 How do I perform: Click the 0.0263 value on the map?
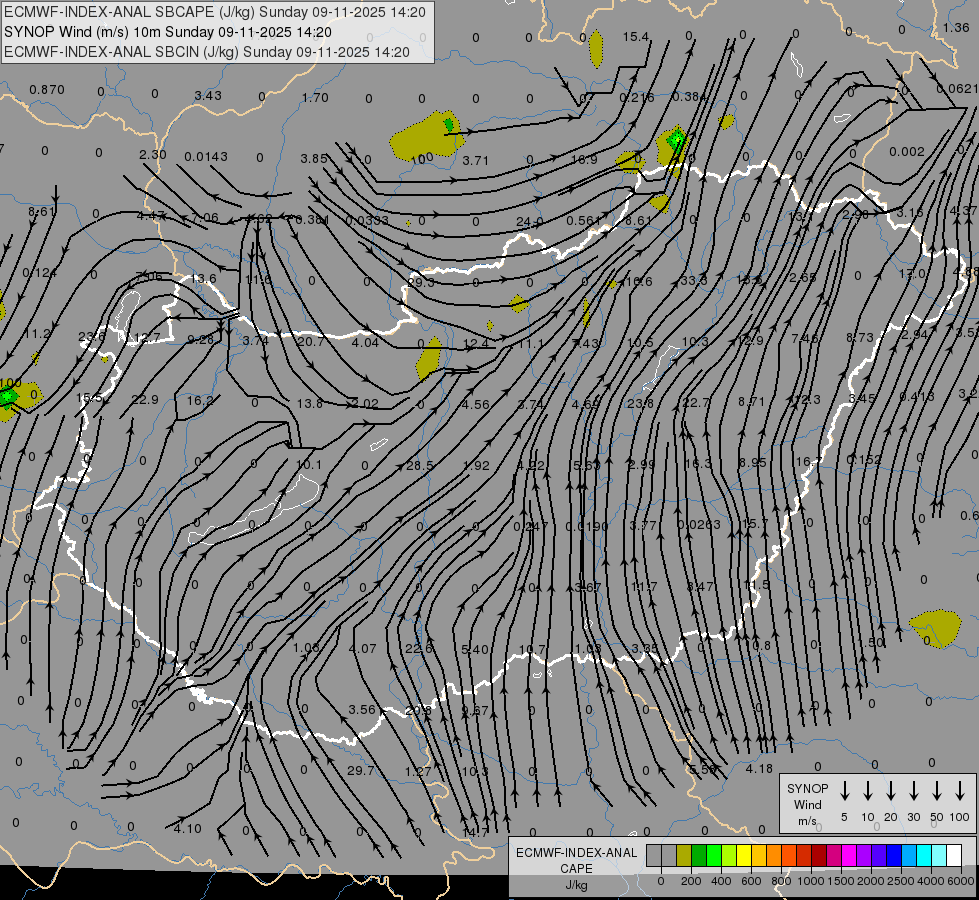point(699,525)
